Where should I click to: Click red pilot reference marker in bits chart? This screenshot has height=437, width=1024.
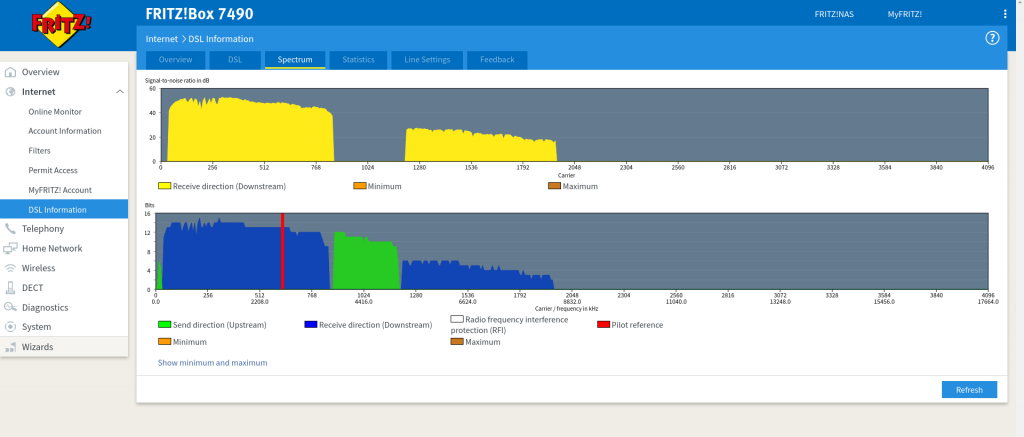click(x=283, y=251)
